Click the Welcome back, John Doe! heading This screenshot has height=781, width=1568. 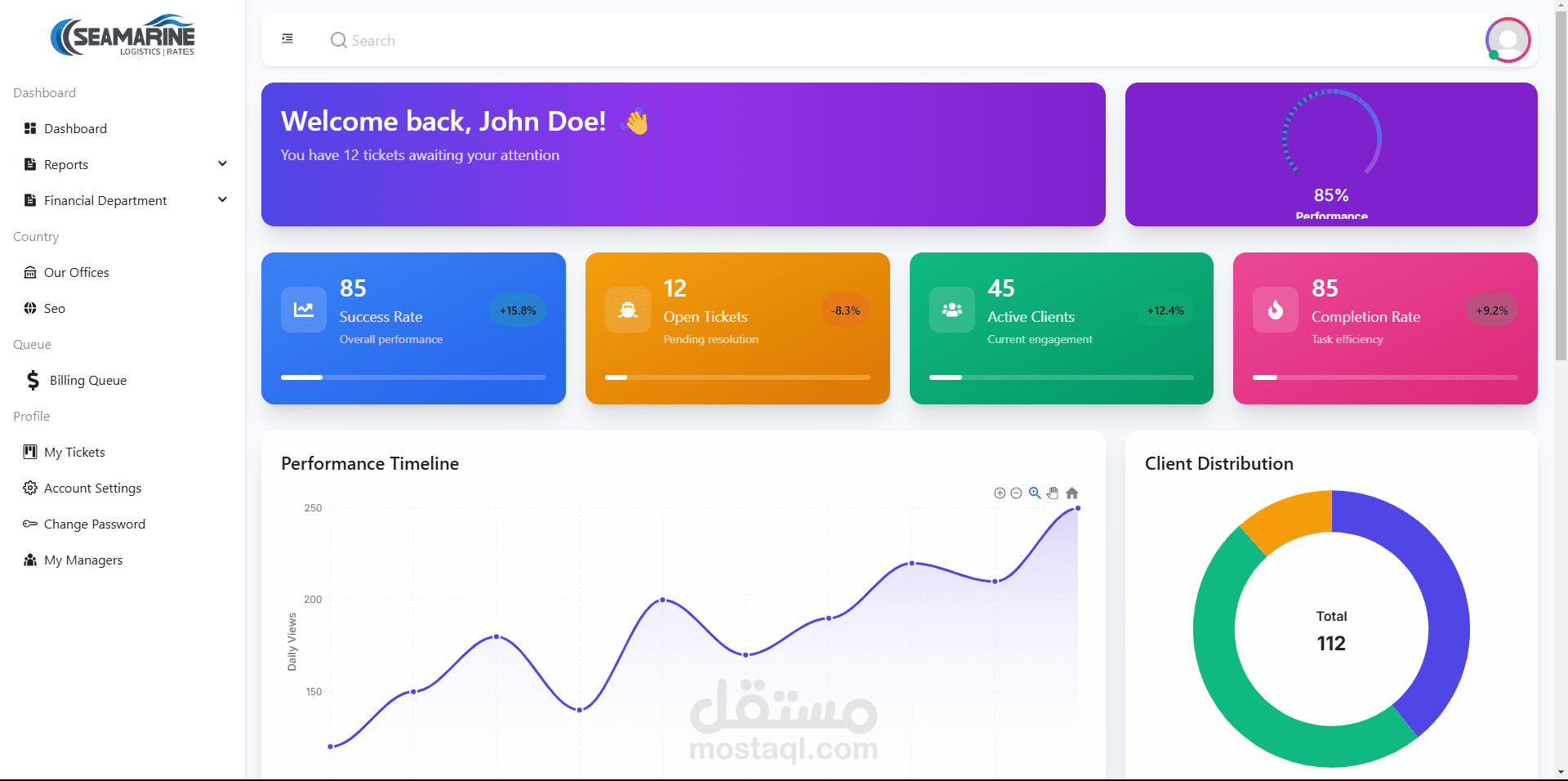(443, 121)
